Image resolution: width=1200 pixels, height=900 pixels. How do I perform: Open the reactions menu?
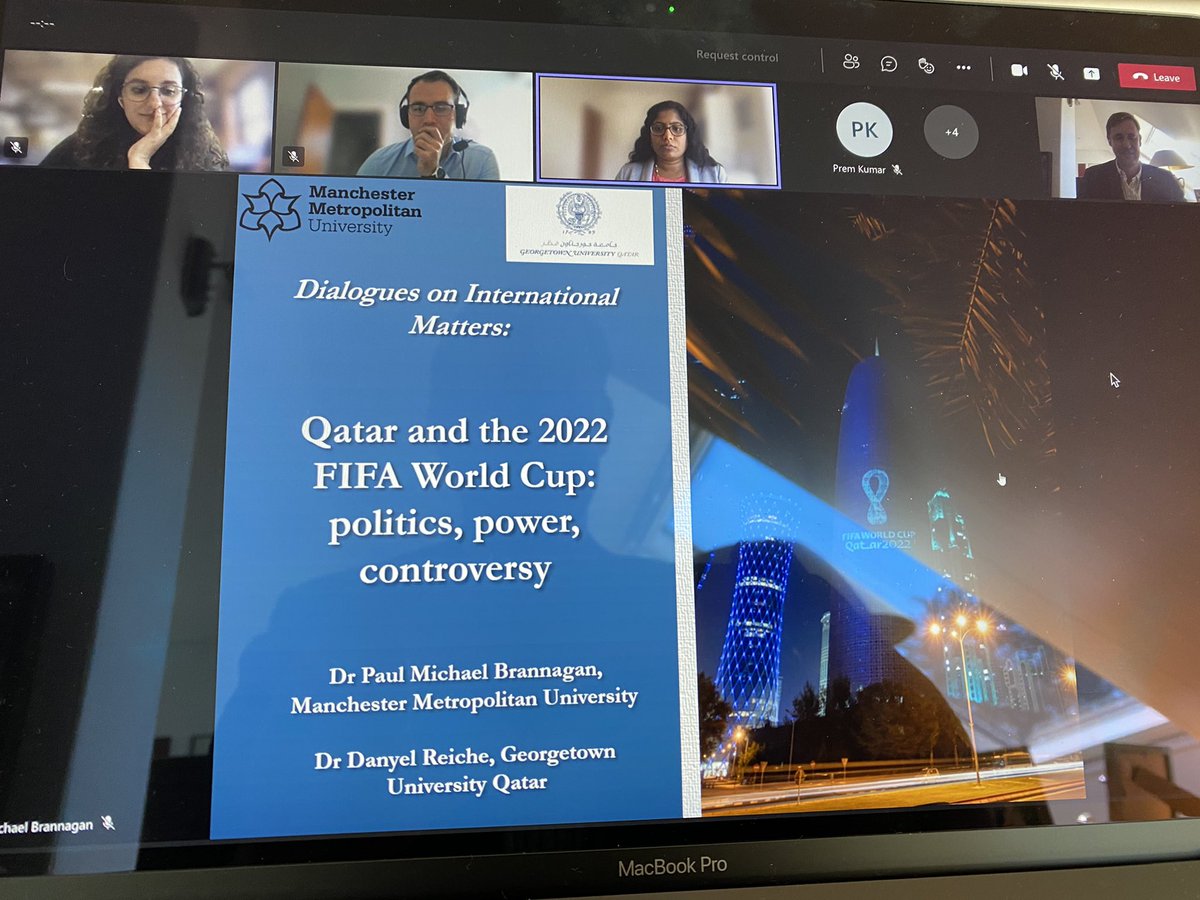926,66
